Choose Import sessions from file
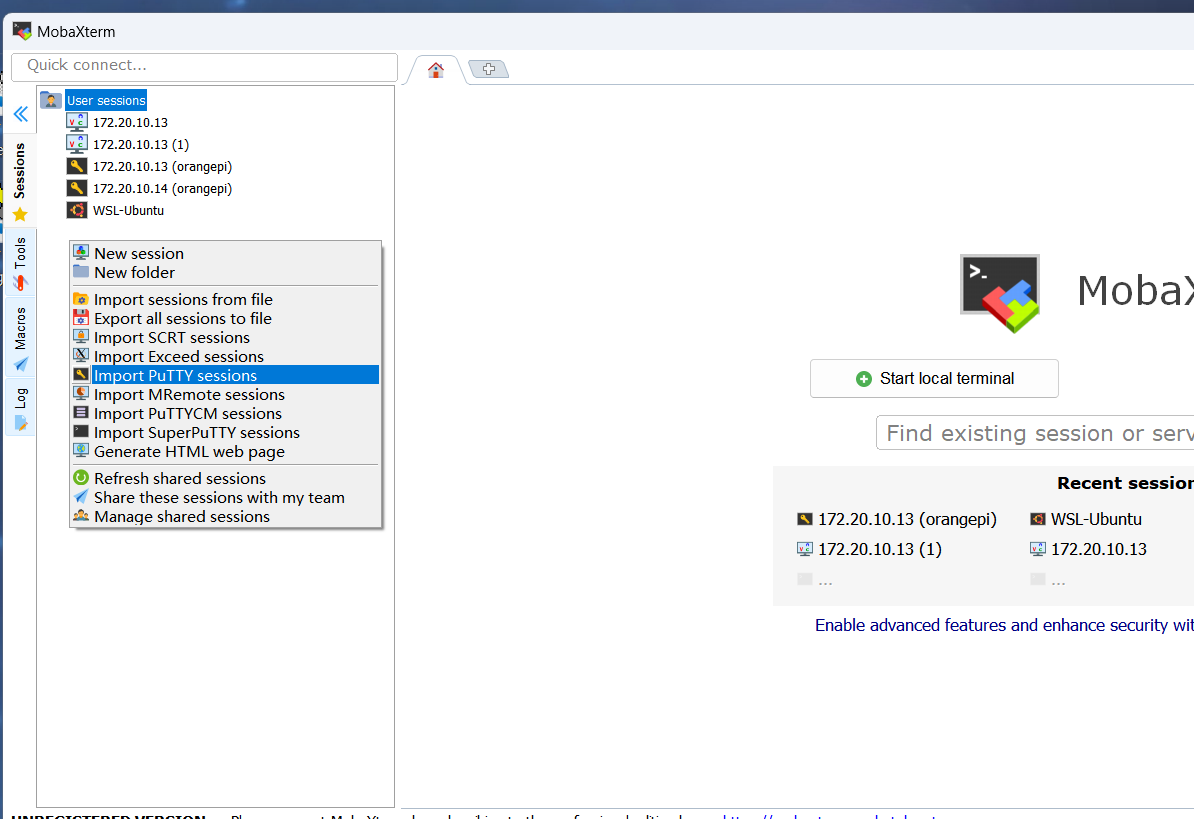This screenshot has width=1194, height=819. tap(225, 300)
